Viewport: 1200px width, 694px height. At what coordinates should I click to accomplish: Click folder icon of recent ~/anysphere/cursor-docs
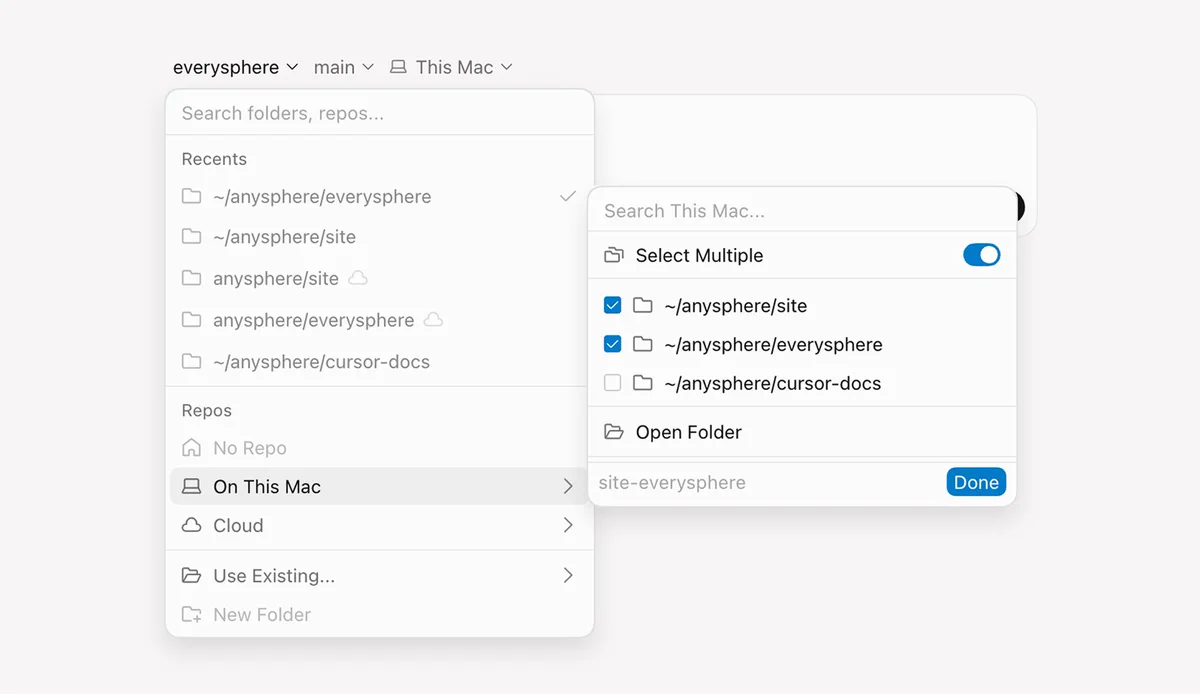[191, 362]
